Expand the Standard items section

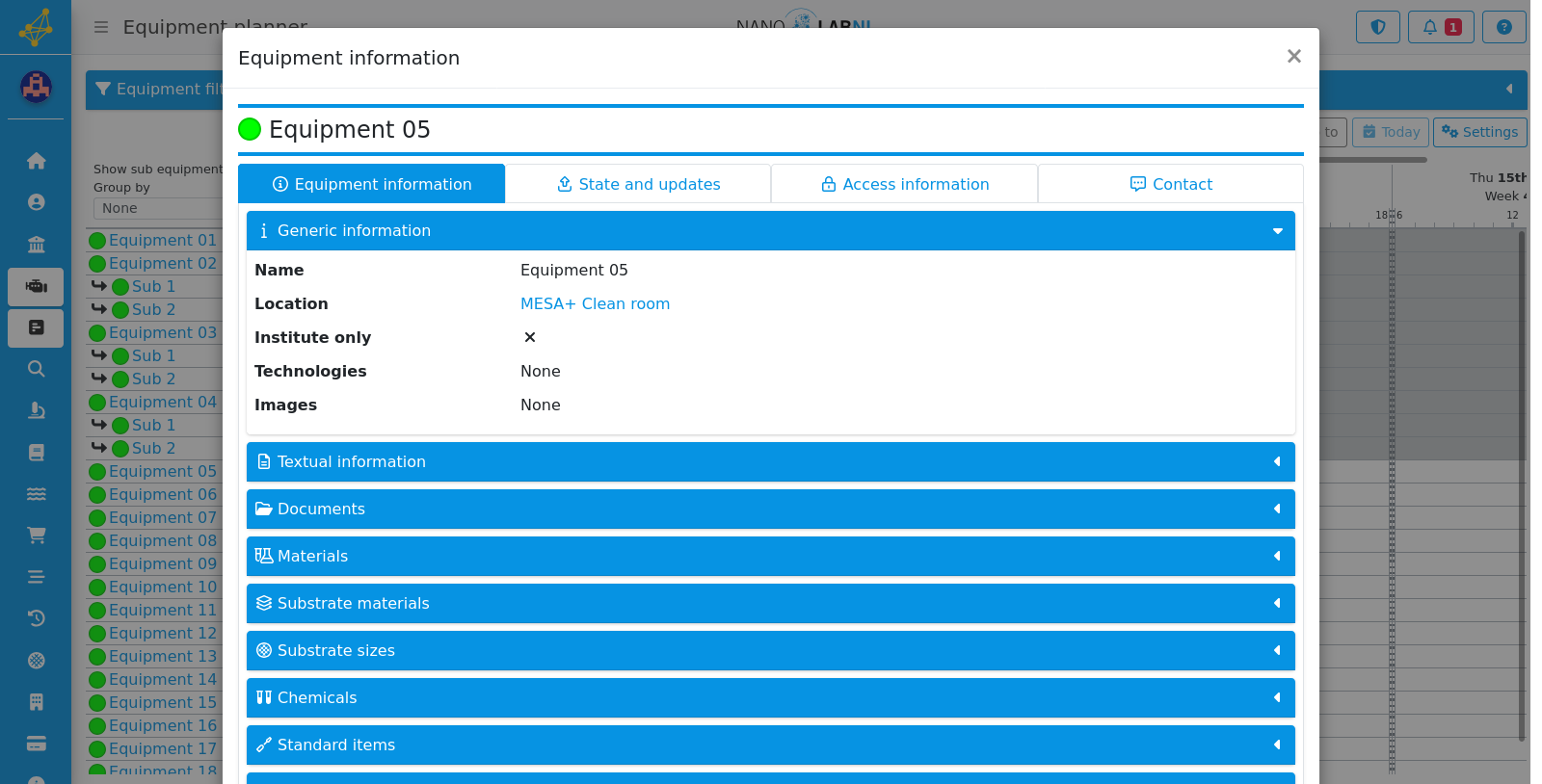point(771,745)
